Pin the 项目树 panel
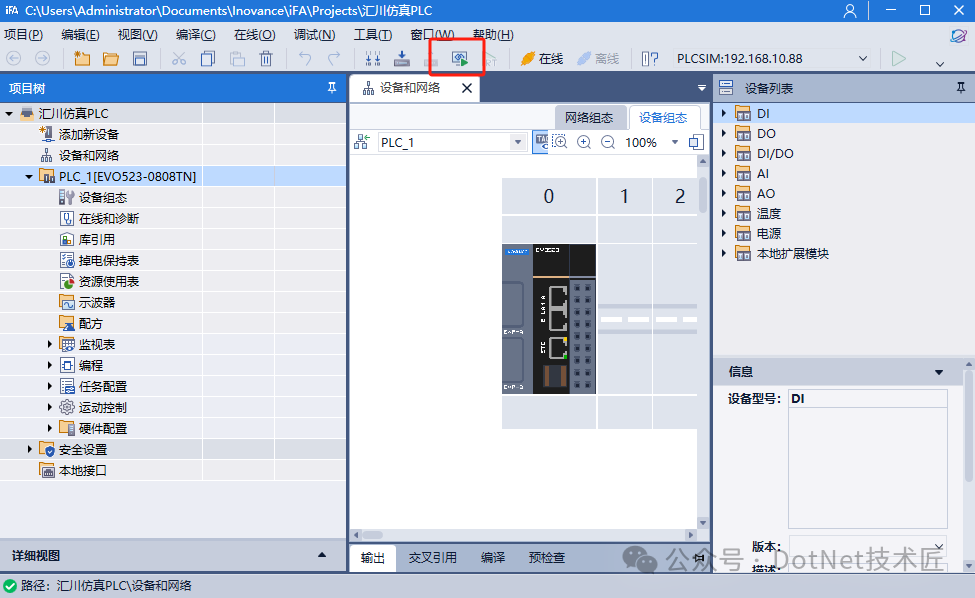975x598 pixels. click(332, 88)
